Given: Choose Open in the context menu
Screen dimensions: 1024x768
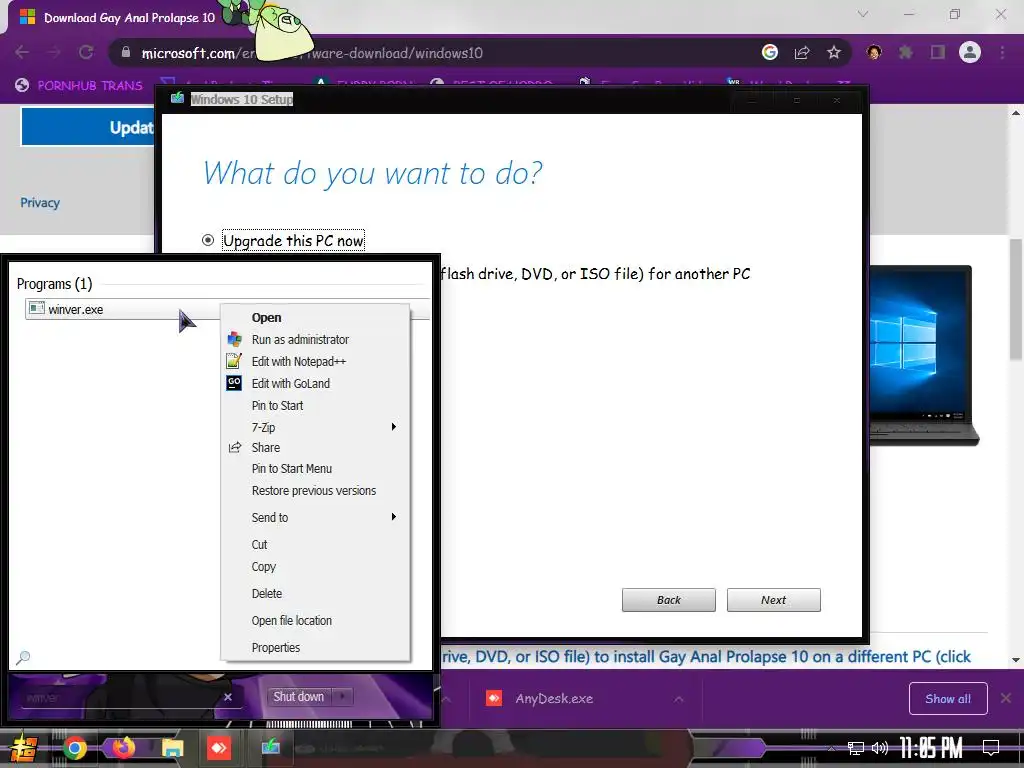Looking at the screenshot, I should click(315, 318).
